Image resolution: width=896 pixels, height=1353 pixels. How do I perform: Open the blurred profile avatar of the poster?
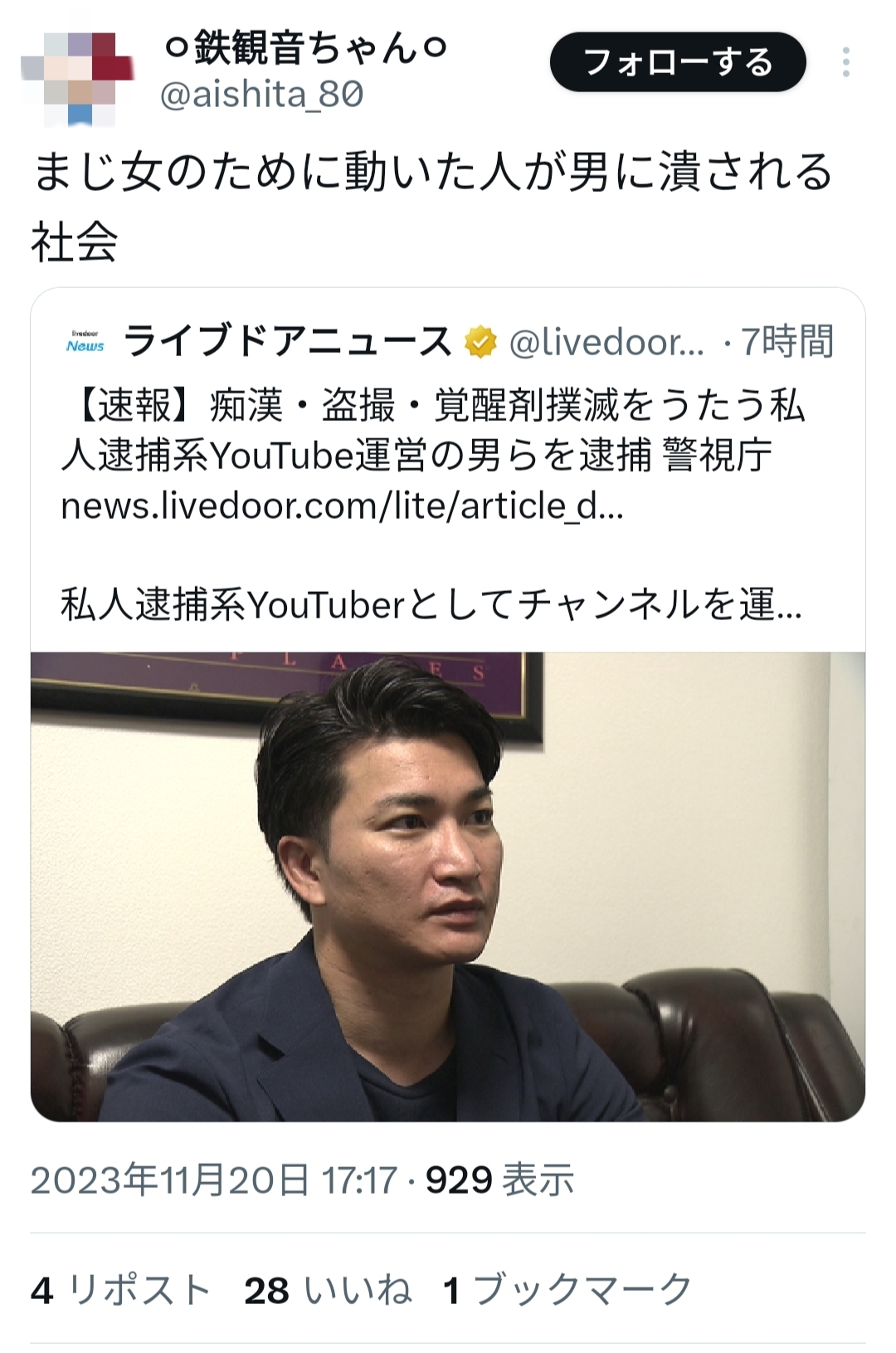(77, 78)
